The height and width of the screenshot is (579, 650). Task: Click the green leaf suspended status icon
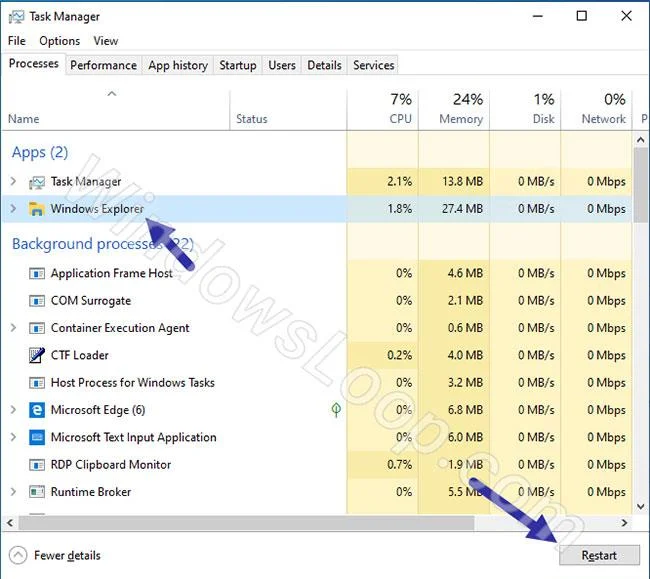point(336,409)
